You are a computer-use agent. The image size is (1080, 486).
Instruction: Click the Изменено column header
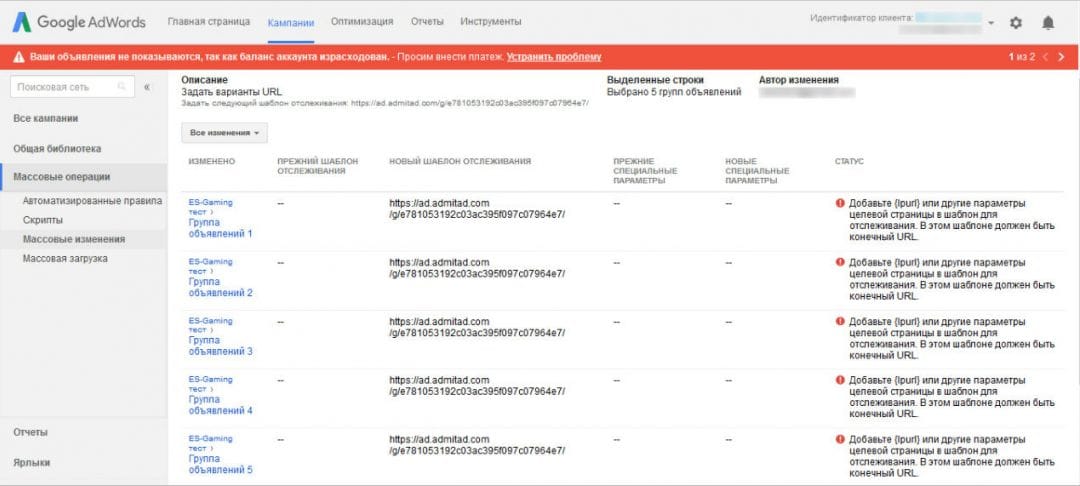(212, 161)
